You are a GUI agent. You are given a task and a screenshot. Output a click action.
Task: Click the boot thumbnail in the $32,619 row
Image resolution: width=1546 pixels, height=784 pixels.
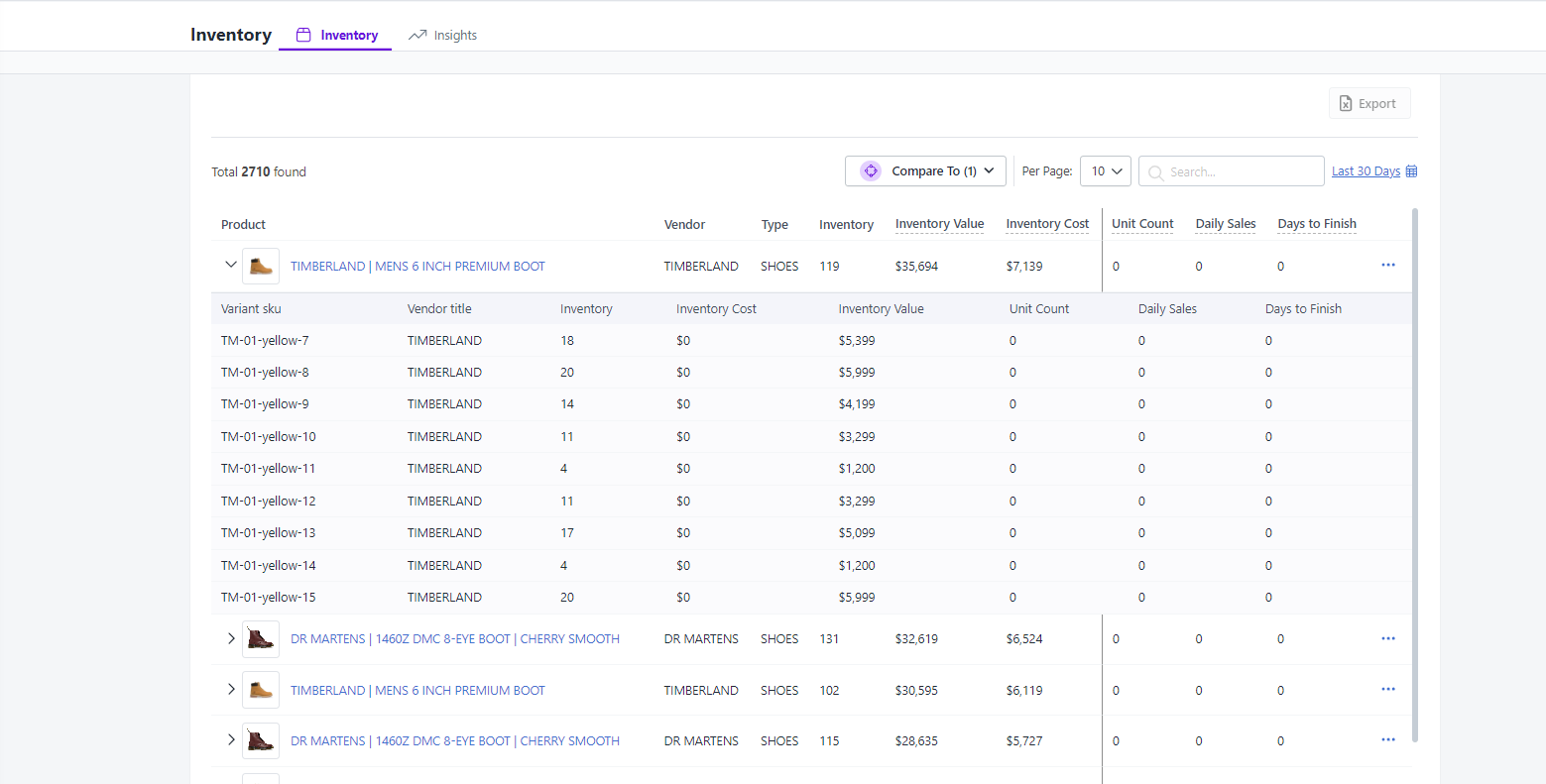pos(261,639)
